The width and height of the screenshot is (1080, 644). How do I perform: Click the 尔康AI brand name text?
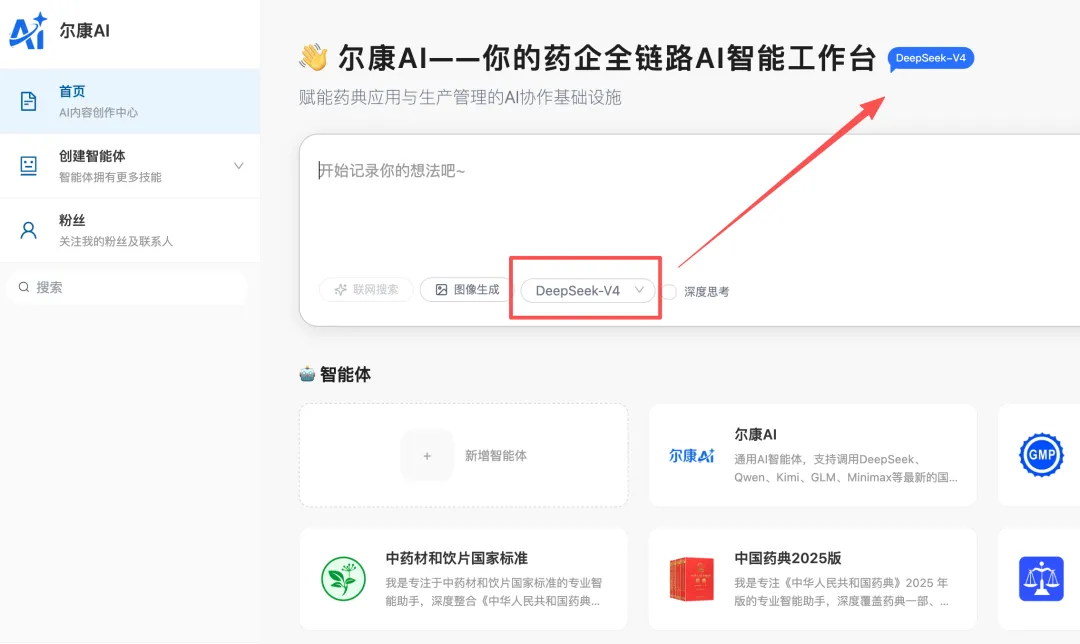84,31
